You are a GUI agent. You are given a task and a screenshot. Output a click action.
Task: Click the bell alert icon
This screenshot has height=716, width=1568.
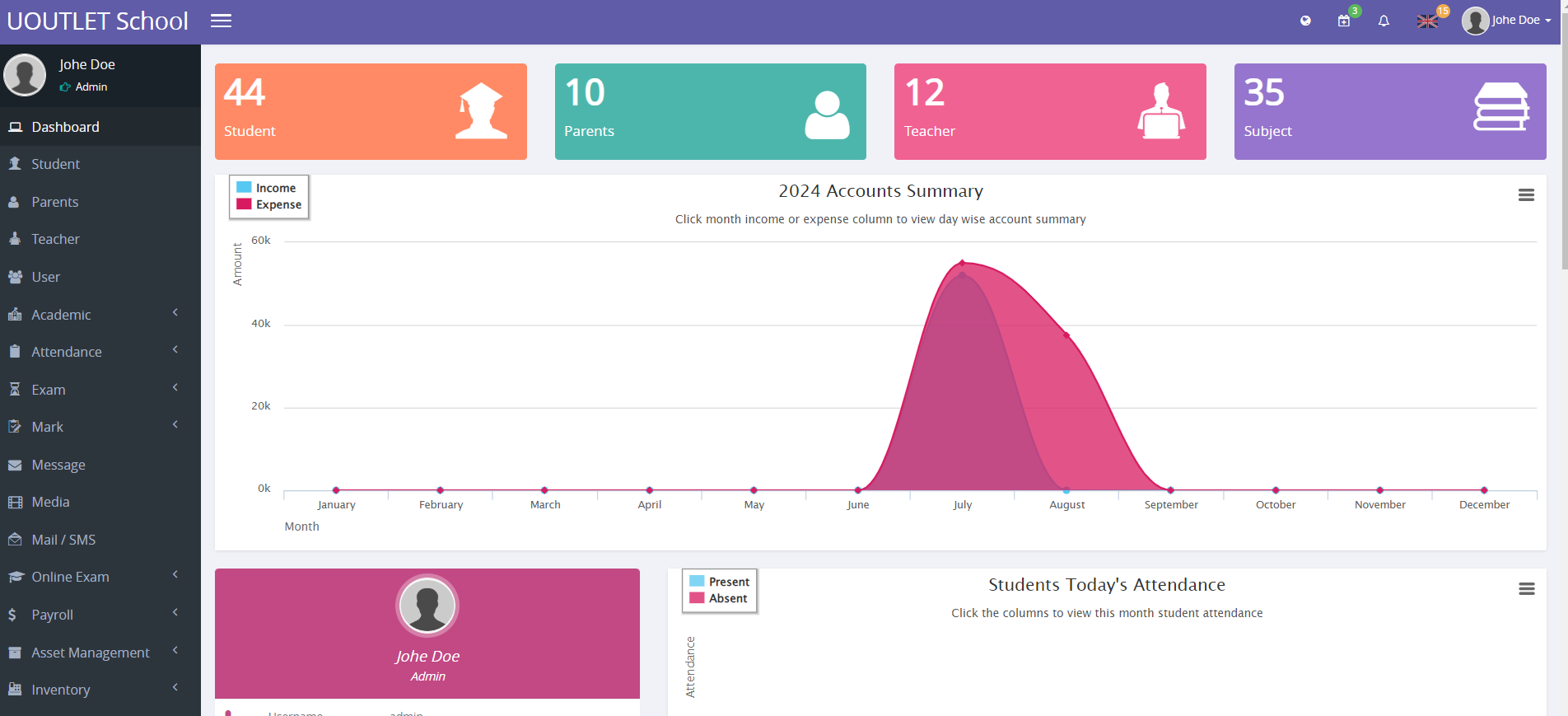click(x=1384, y=21)
